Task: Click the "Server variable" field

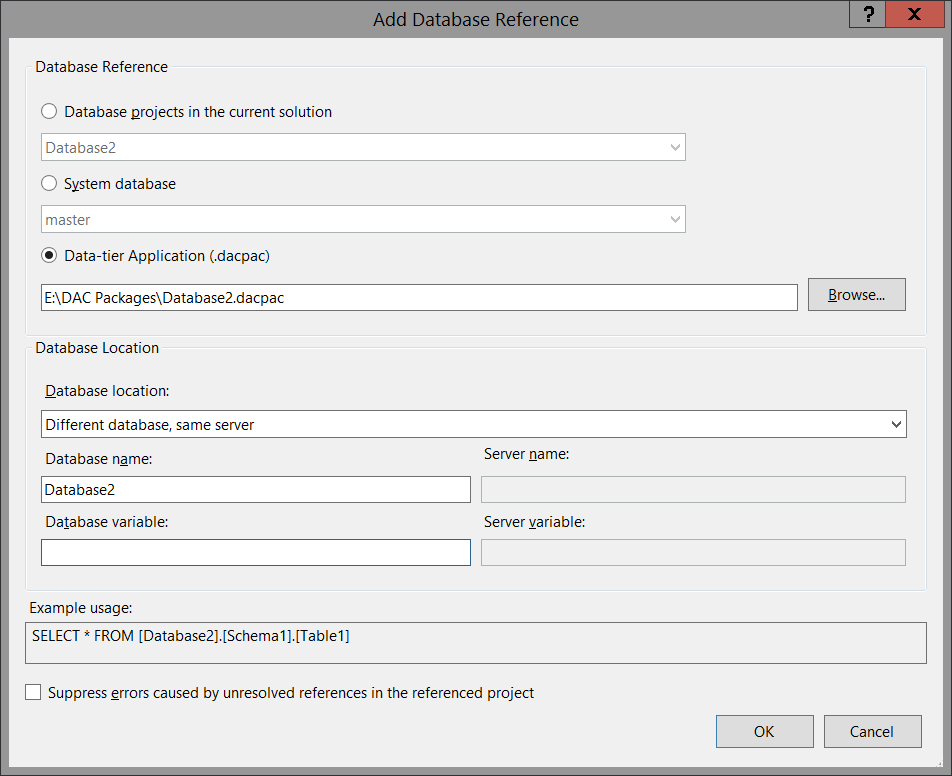Action: pyautogui.click(x=693, y=552)
